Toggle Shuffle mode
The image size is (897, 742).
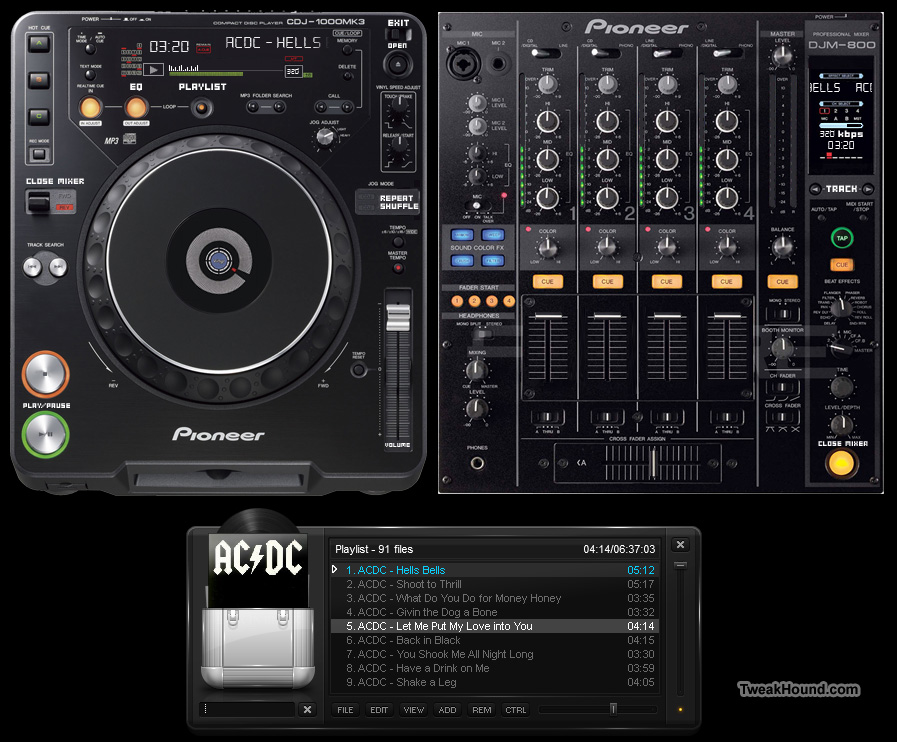coord(399,206)
